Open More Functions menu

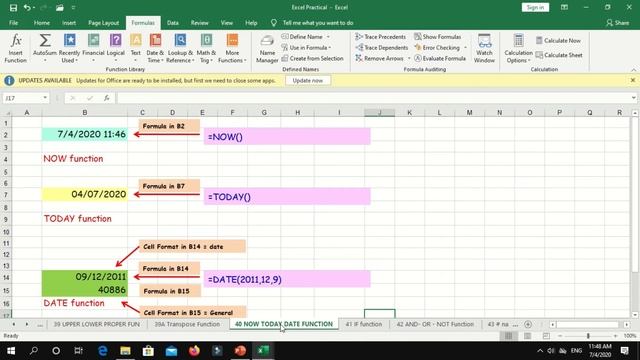[232, 48]
